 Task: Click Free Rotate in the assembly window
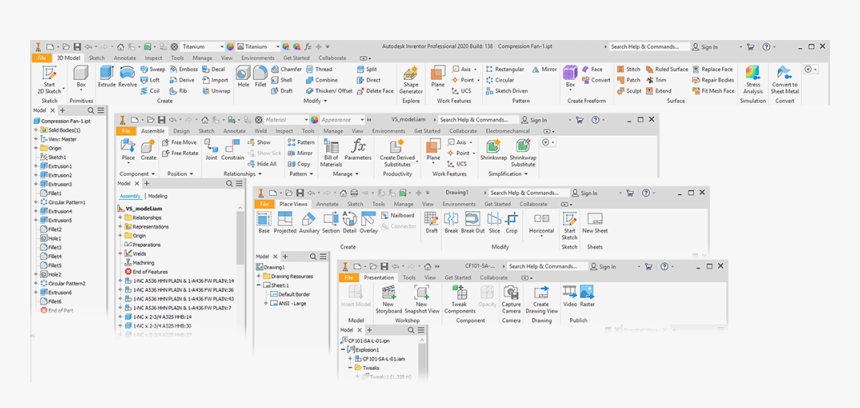[181, 153]
